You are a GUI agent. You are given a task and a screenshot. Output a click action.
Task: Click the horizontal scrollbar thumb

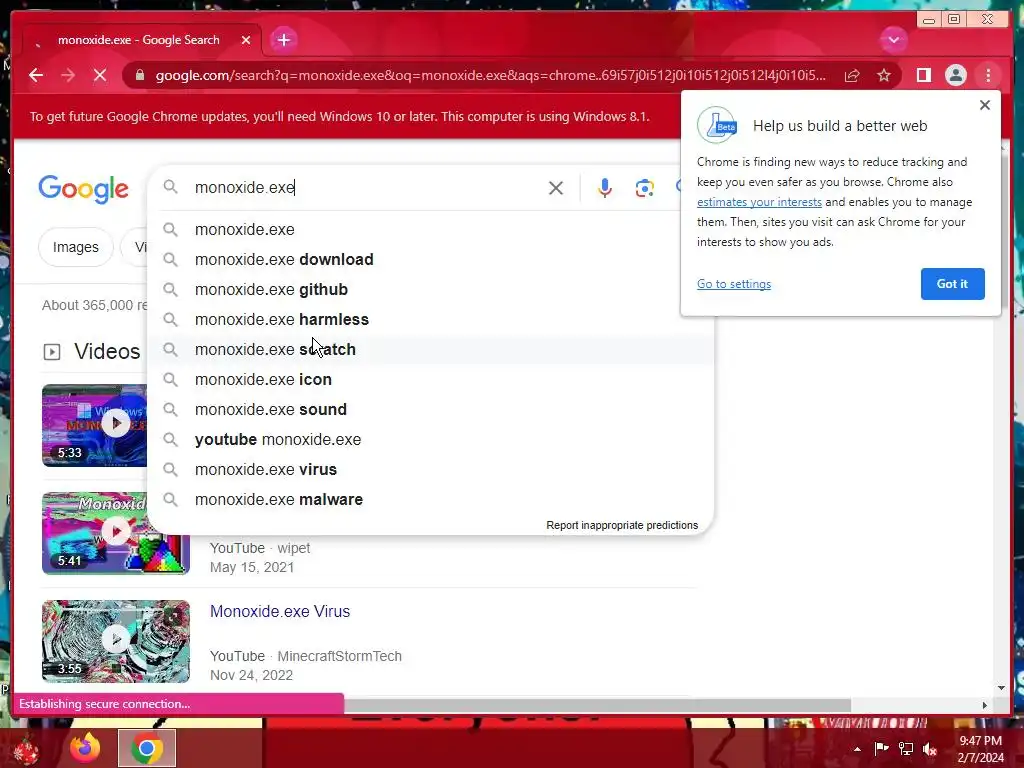[x=597, y=705]
